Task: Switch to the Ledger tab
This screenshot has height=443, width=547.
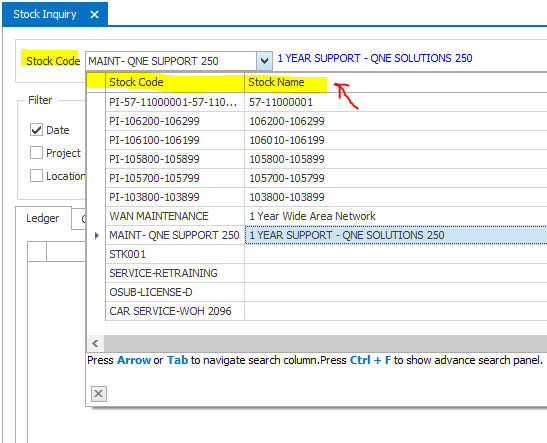Action: tap(43, 218)
